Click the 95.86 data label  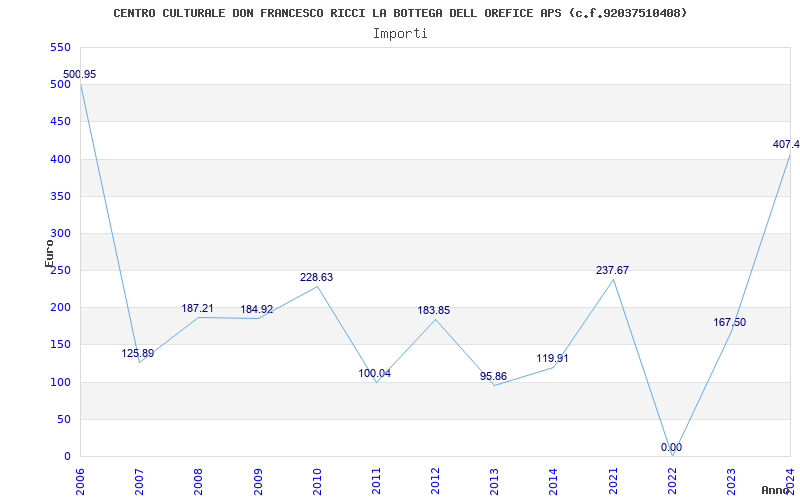[x=493, y=377]
